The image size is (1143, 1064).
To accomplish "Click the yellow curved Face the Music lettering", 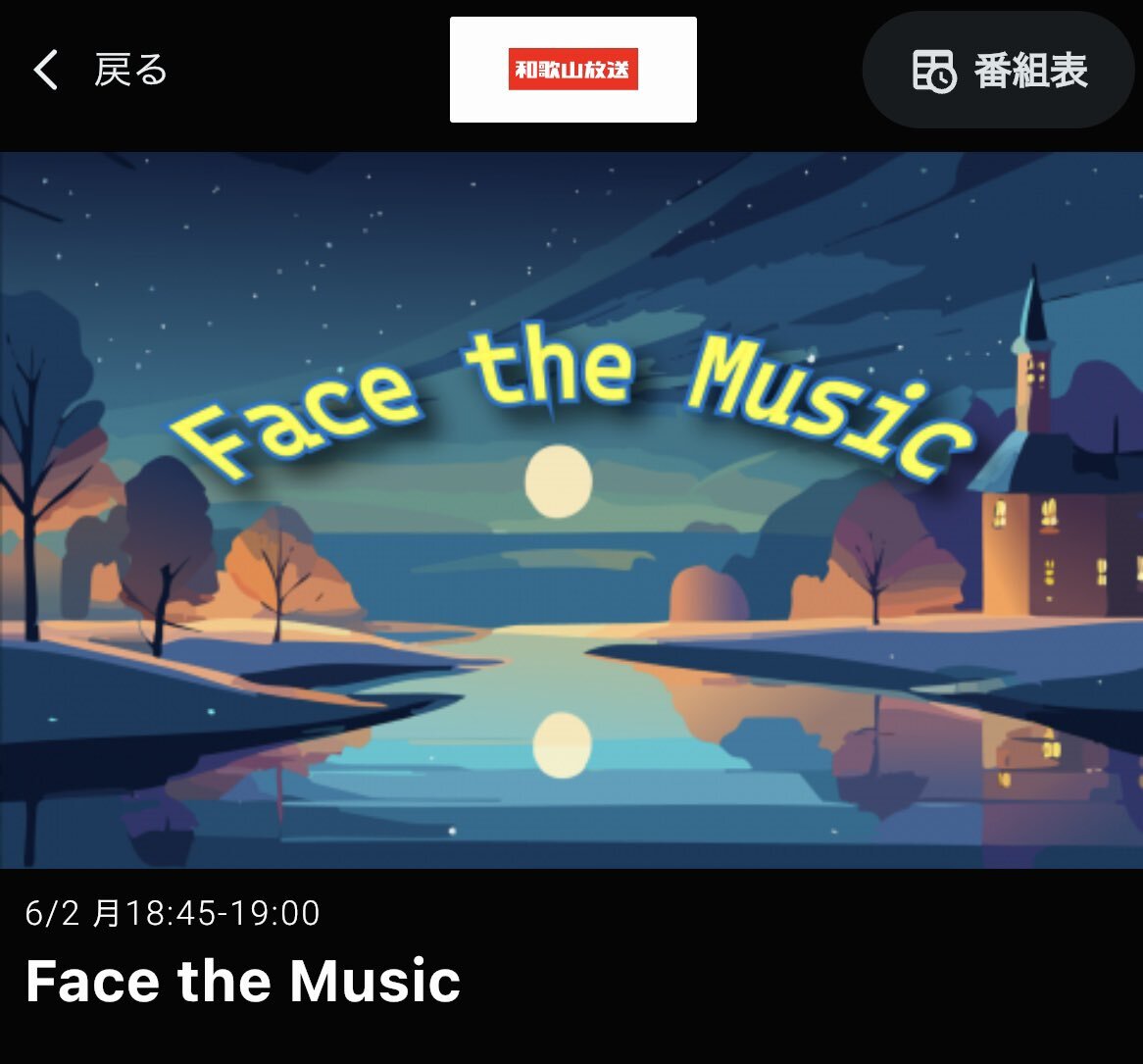I will pos(572,403).
